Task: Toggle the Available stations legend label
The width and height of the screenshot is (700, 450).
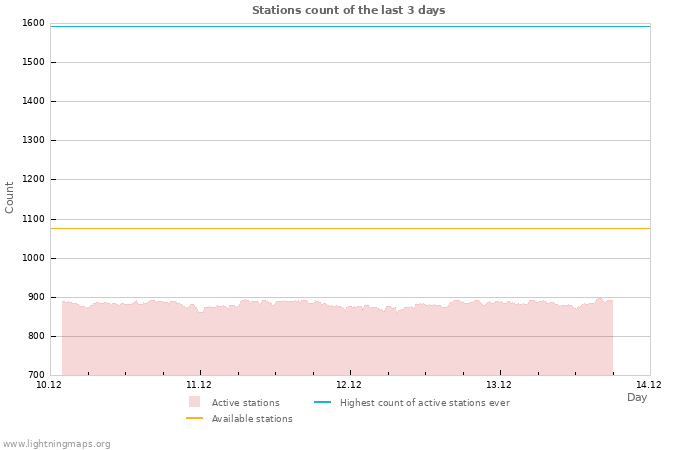Action: (x=252, y=419)
